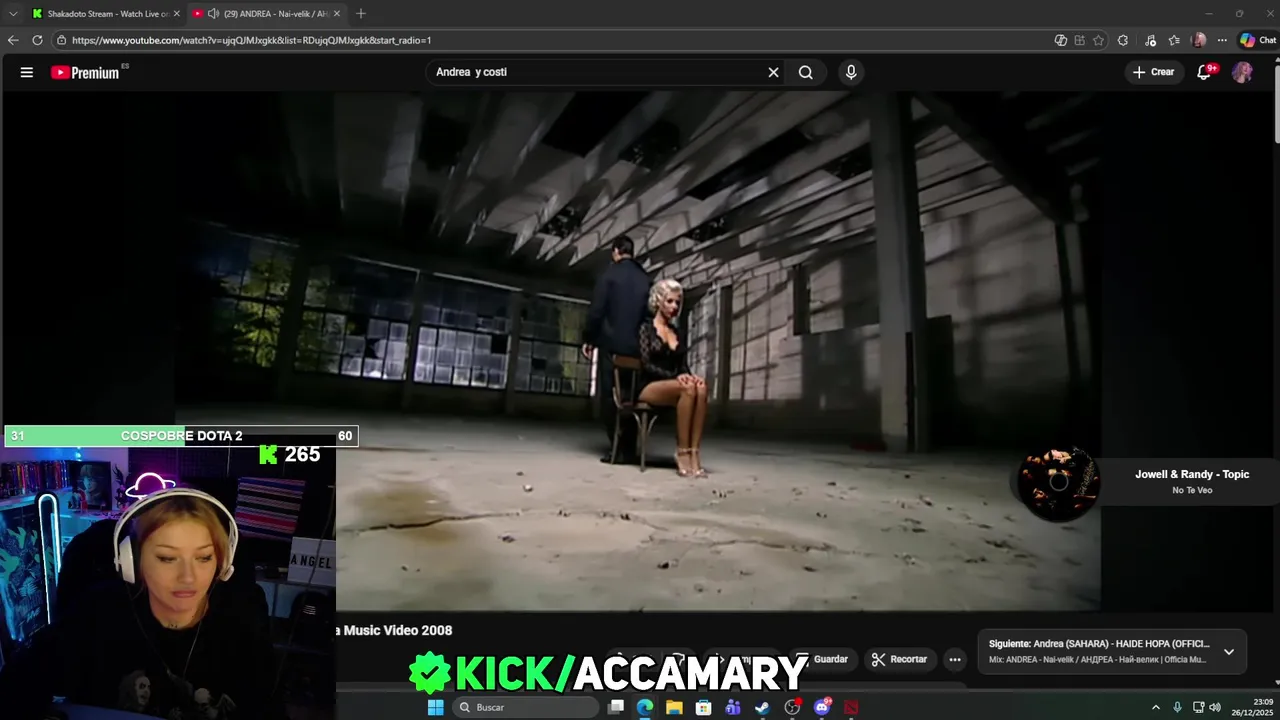1280x720 pixels.
Task: Click the taskbar Buscar search box
Action: point(525,707)
